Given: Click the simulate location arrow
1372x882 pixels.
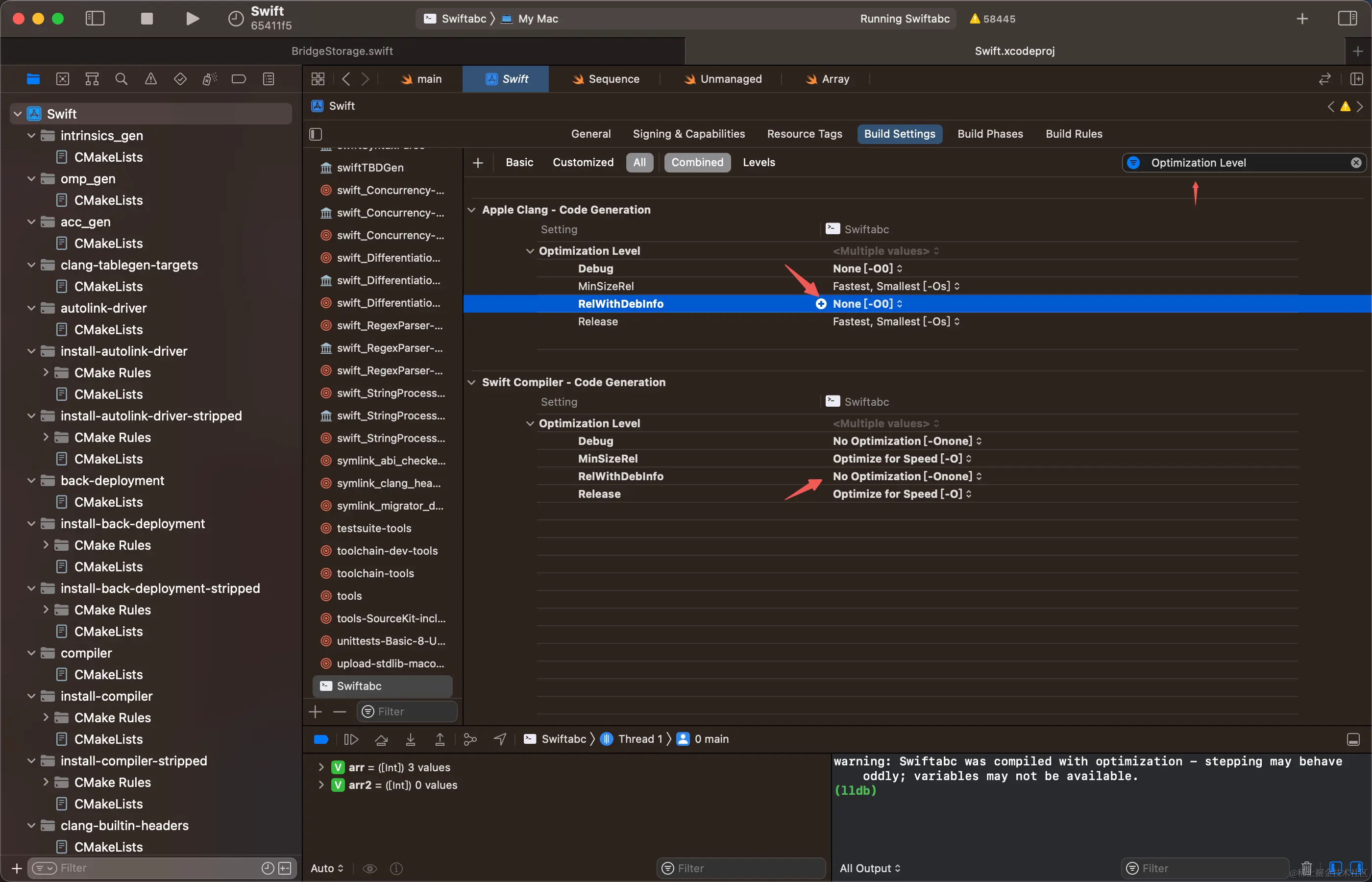Looking at the screenshot, I should (x=500, y=739).
